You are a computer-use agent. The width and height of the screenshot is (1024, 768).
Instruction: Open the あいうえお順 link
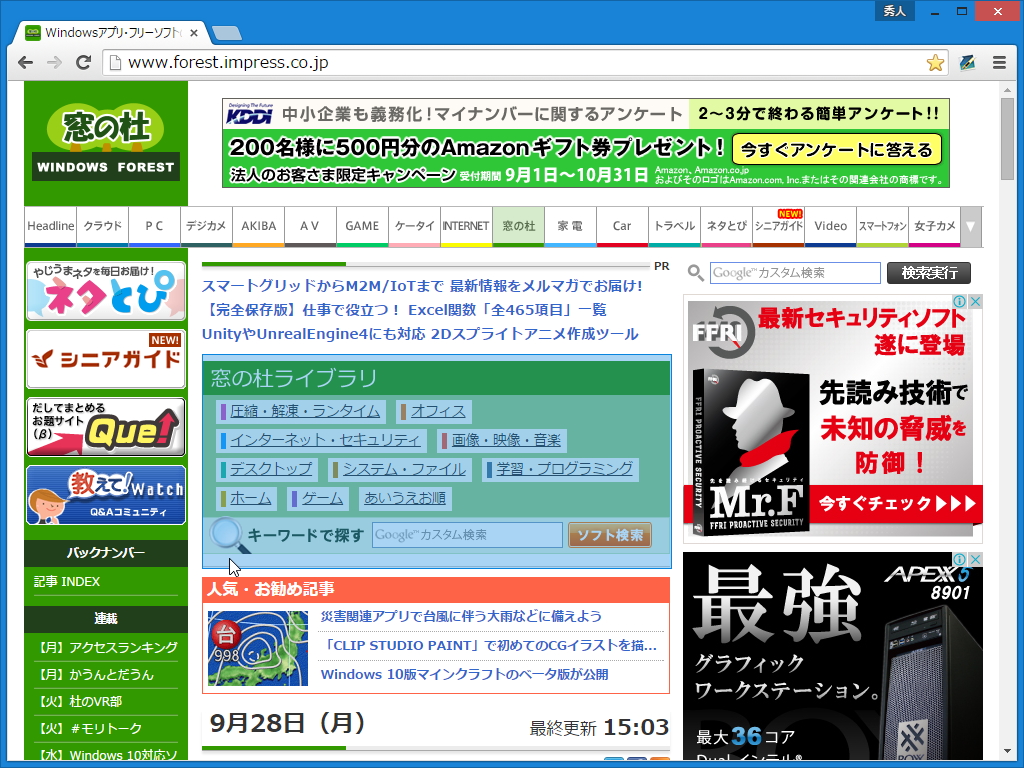coord(405,498)
